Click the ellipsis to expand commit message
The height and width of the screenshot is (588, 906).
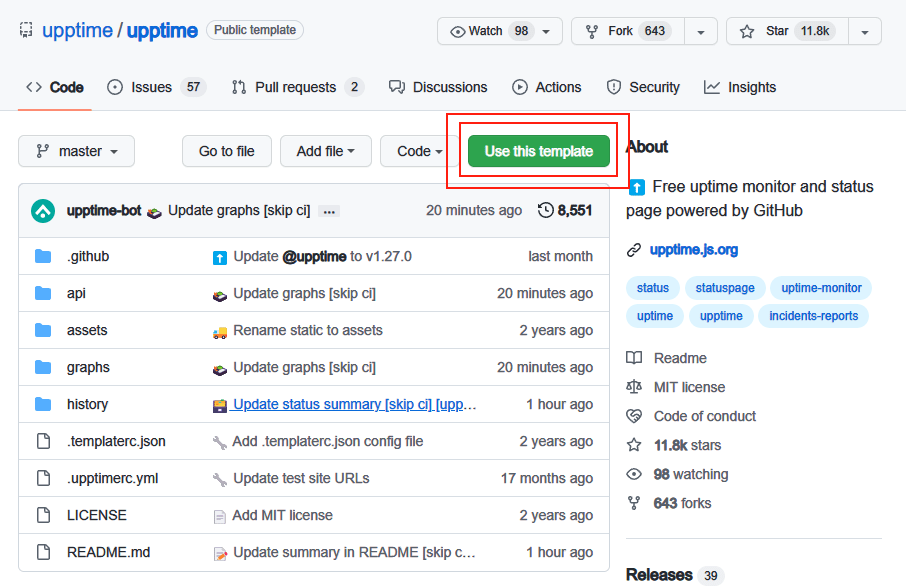coord(329,211)
